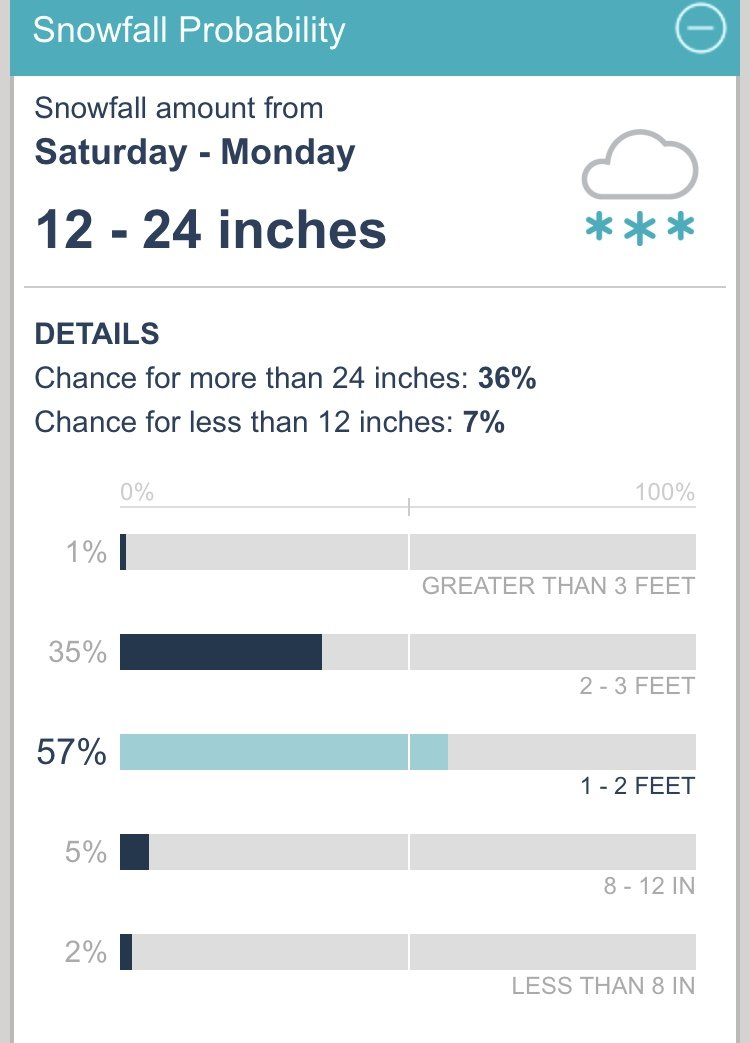Click the 12 - 24 inches forecast text
Screen dimensions: 750x1043
[x=211, y=230]
